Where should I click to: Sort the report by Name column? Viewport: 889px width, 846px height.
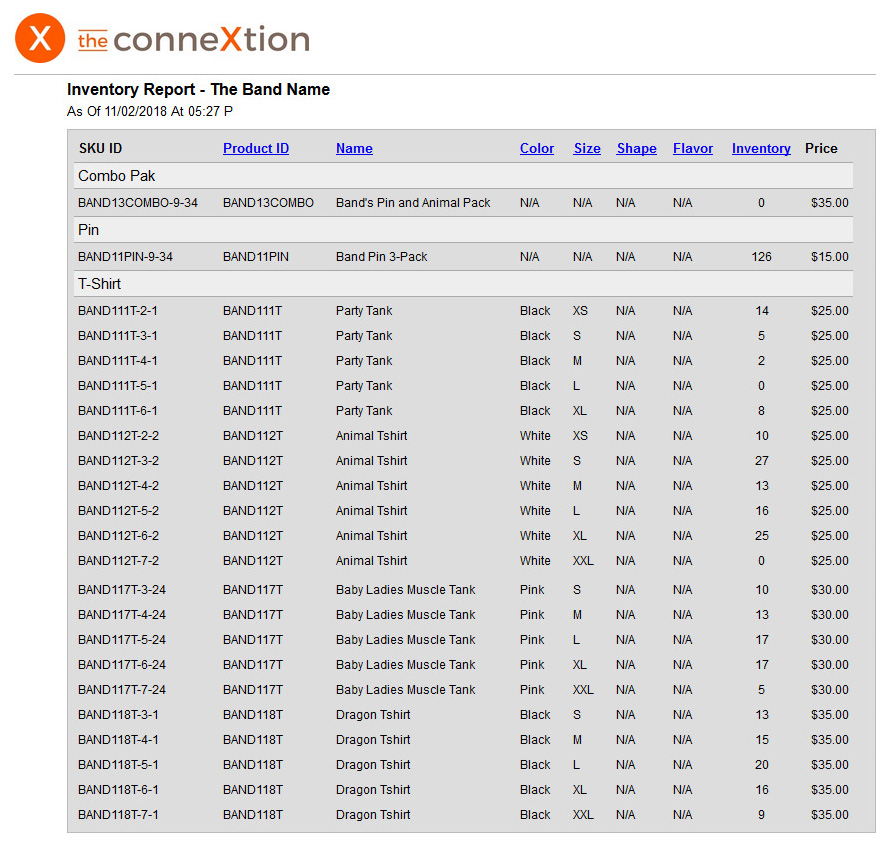click(x=354, y=149)
